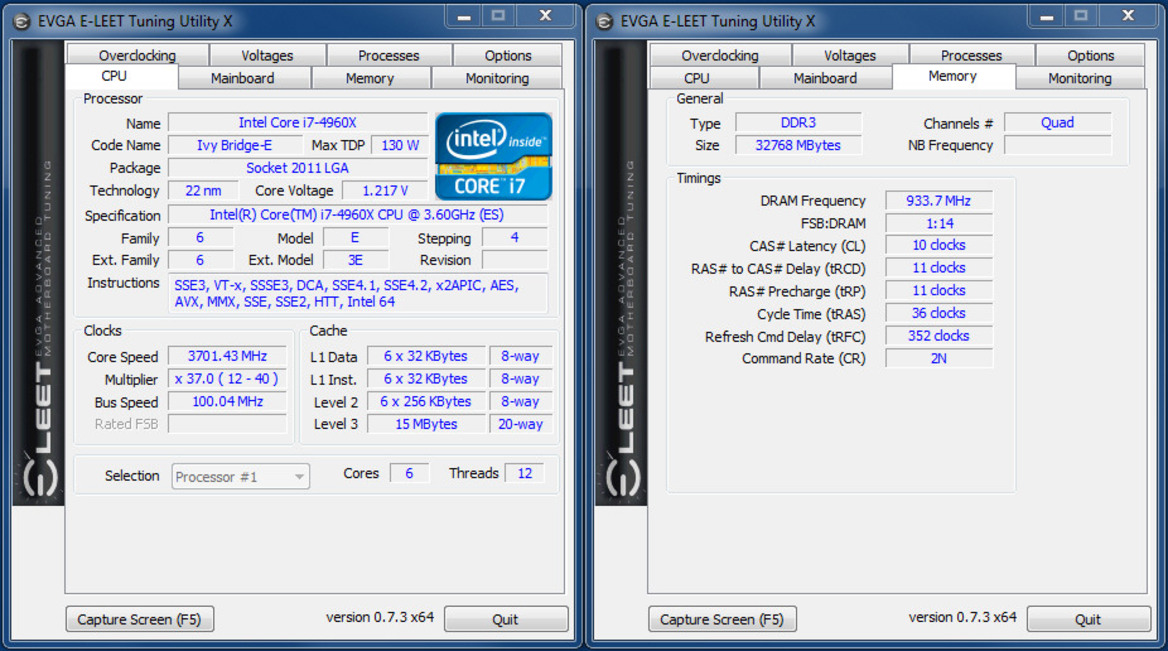Viewport: 1168px width, 651px height.
Task: Click the DDR3 memory type value
Action: pos(798,123)
